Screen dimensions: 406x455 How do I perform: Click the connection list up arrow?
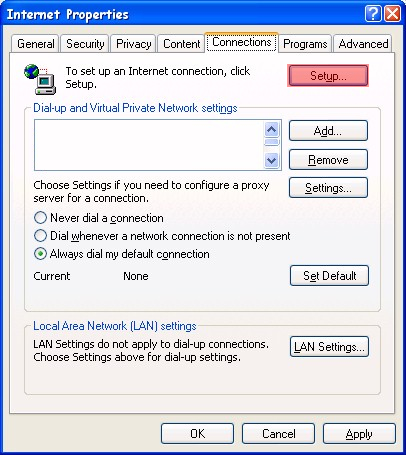272,129
